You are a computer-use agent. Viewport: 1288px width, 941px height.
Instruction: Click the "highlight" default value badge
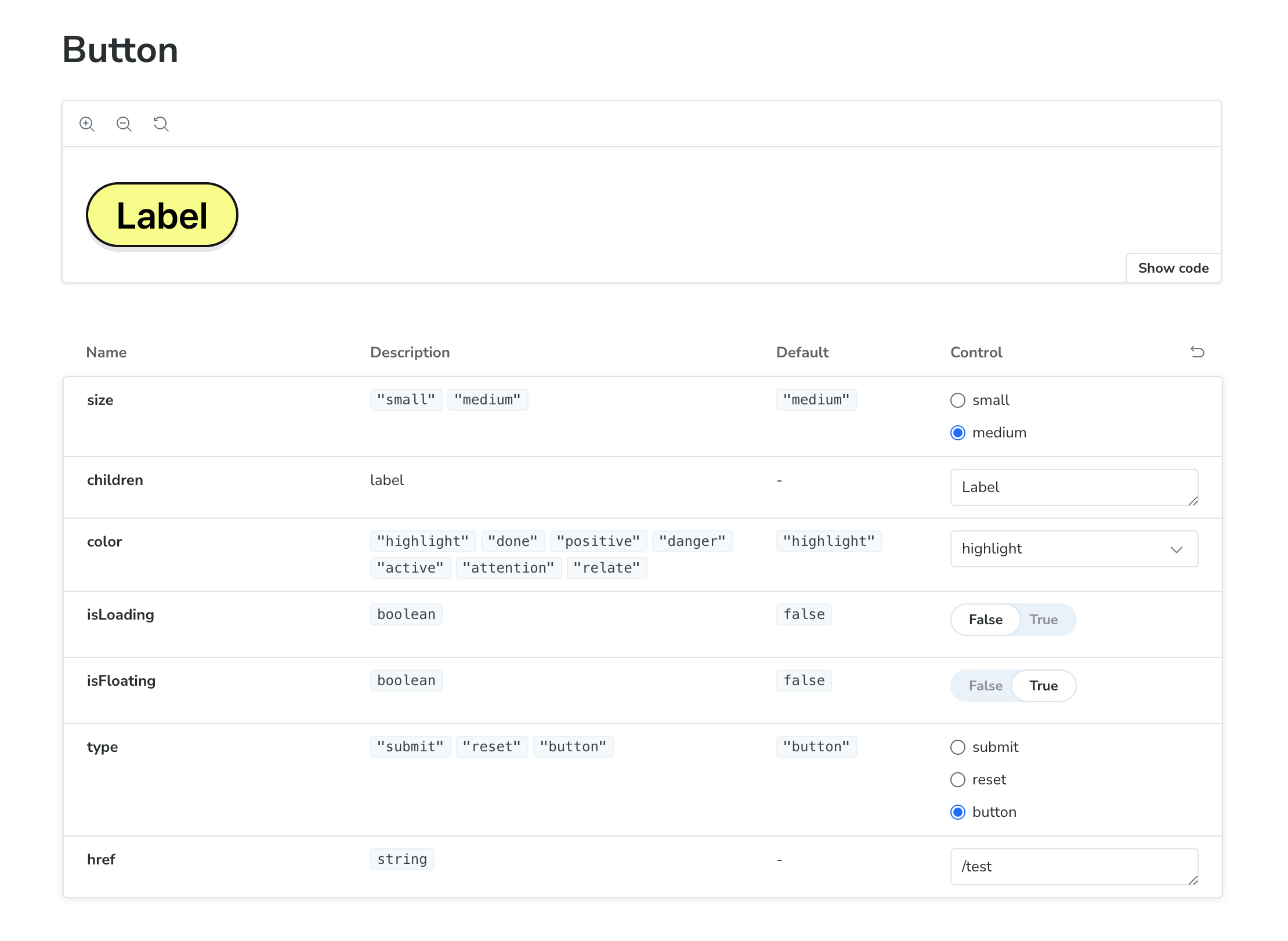pos(829,541)
